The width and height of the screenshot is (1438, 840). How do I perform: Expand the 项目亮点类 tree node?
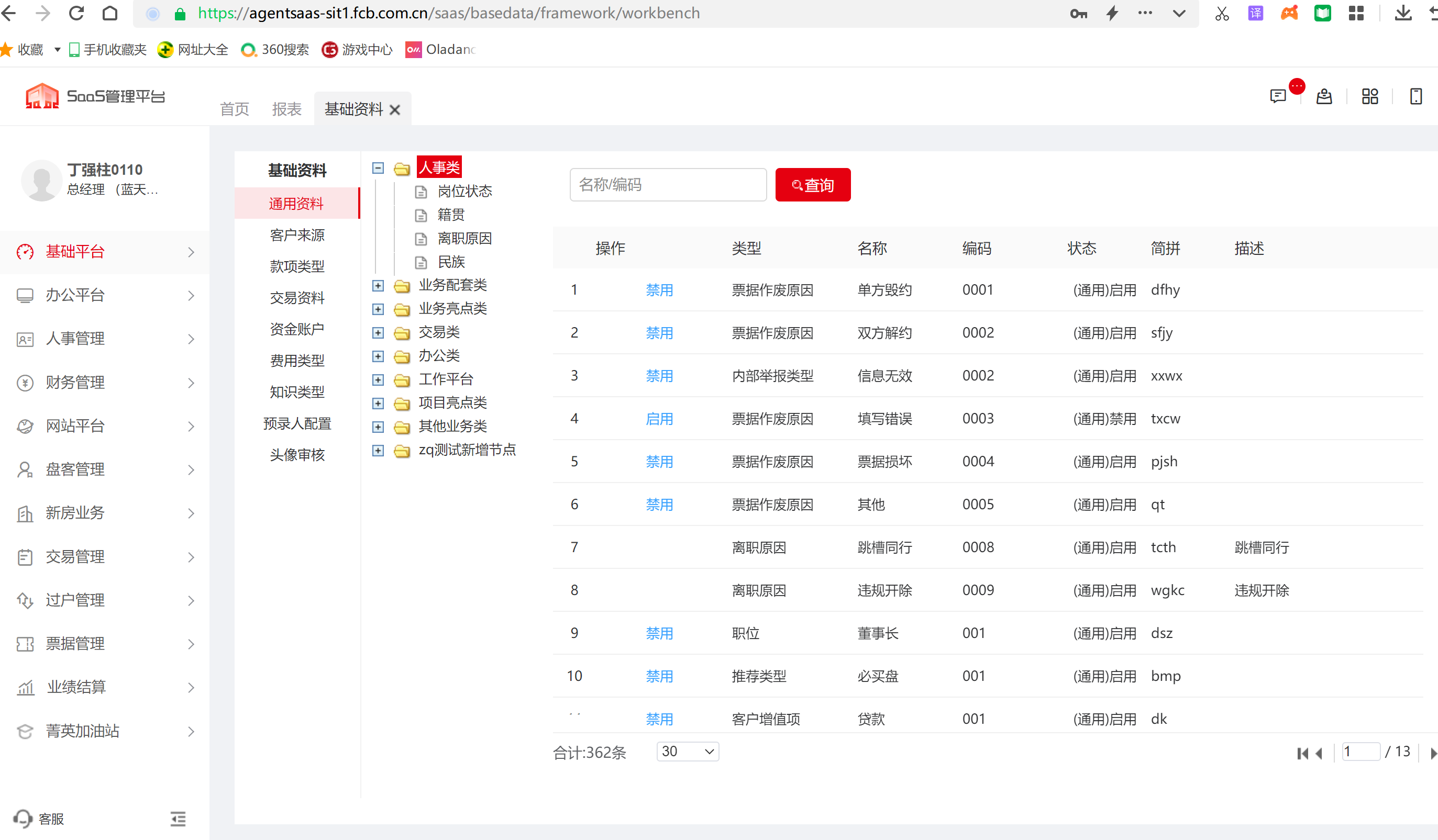click(378, 403)
